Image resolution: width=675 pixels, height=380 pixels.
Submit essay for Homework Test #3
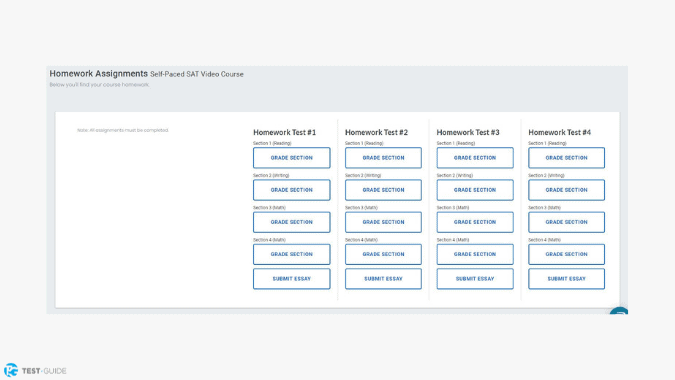click(475, 279)
